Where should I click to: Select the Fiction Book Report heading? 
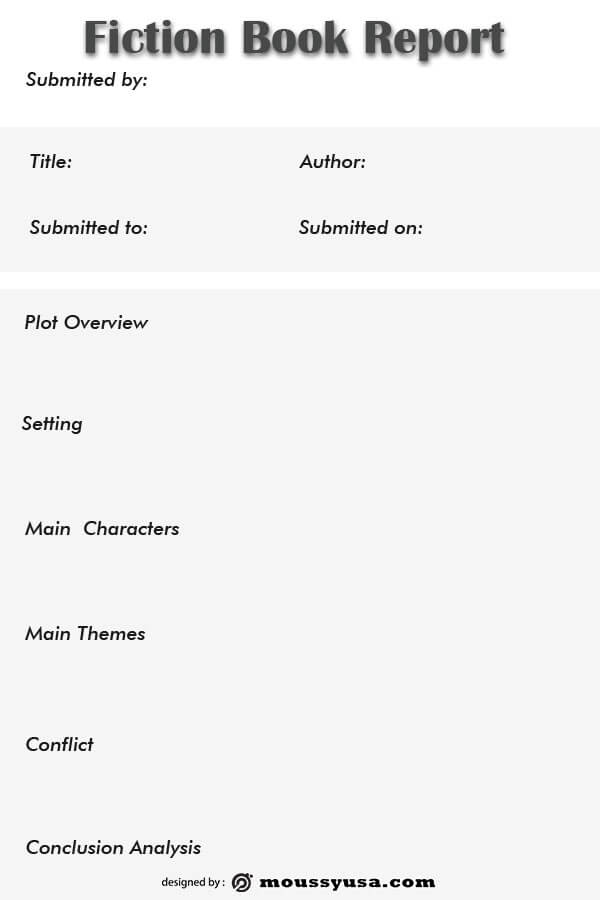coord(294,38)
